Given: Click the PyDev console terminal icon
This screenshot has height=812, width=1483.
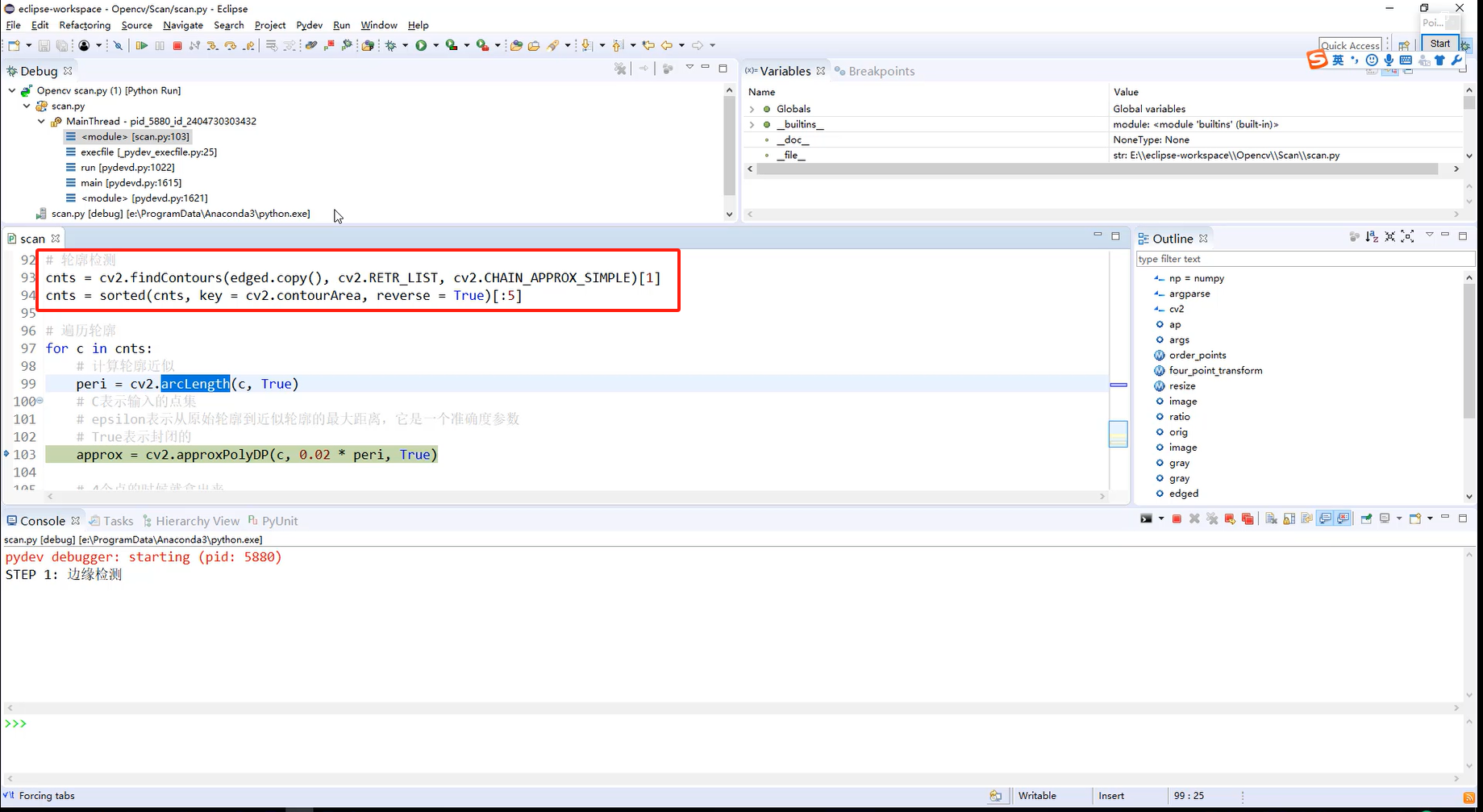Looking at the screenshot, I should pyautogui.click(x=1146, y=518).
